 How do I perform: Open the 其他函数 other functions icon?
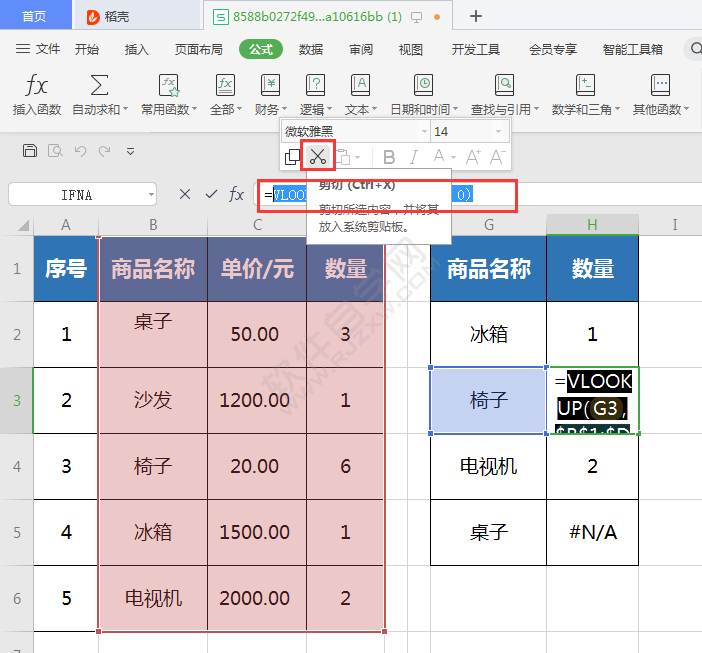660,85
